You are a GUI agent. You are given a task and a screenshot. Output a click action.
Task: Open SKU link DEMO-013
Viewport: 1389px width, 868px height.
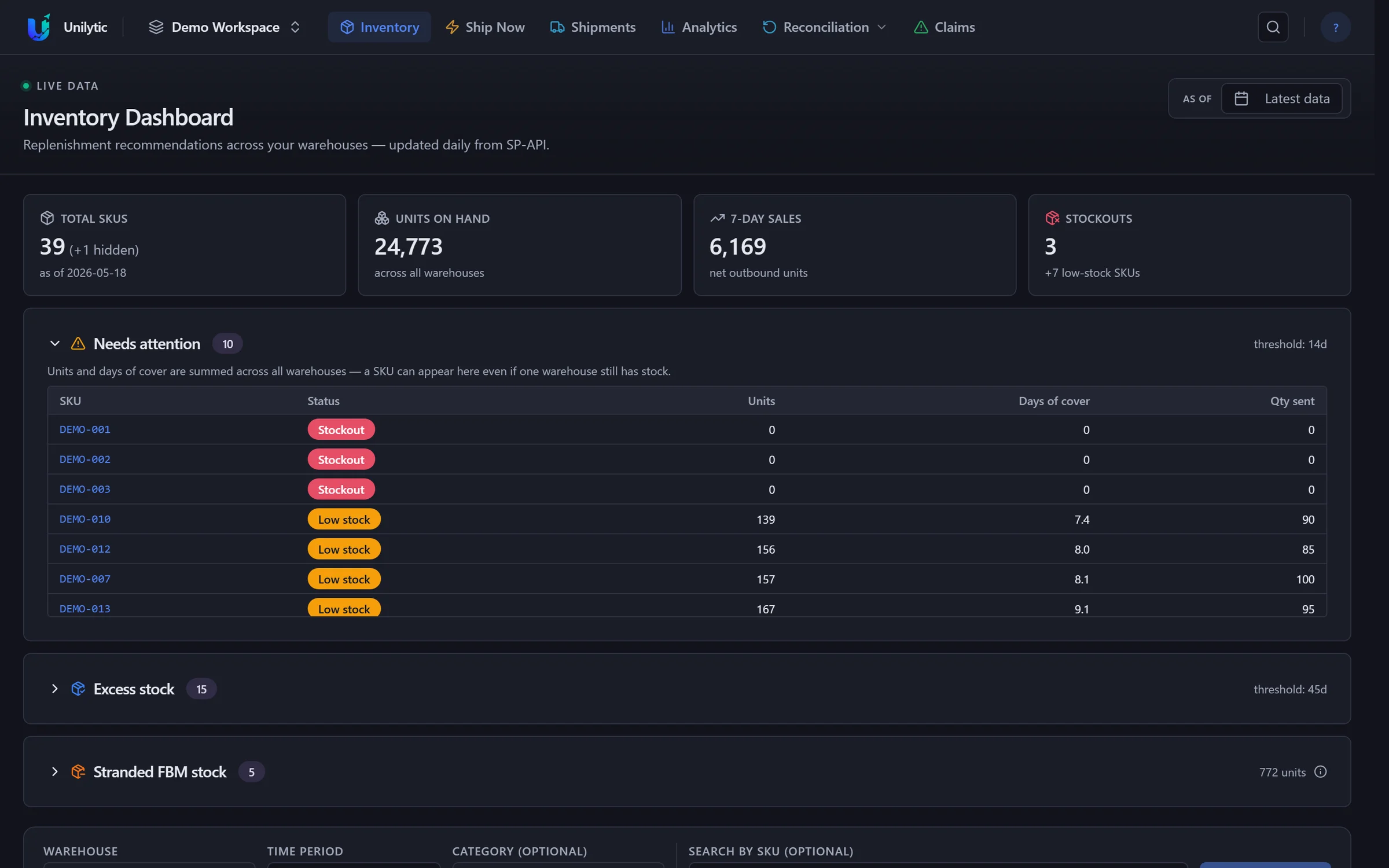click(x=85, y=609)
